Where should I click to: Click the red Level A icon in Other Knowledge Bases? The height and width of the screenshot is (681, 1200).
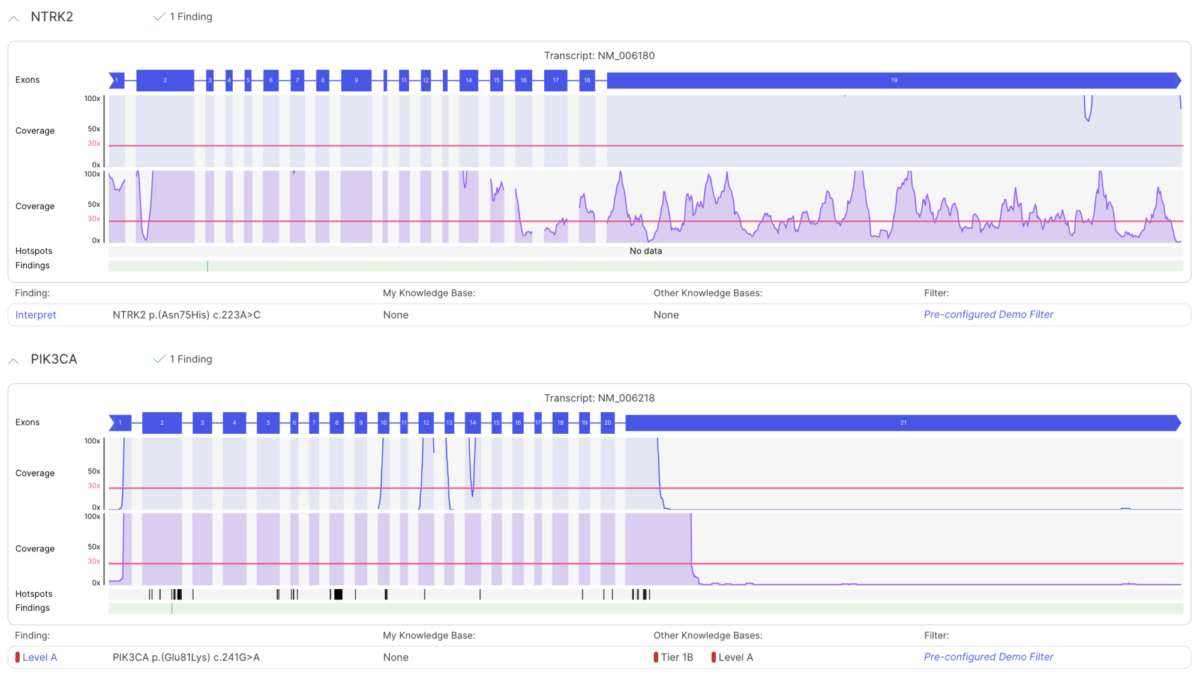pyautogui.click(x=713, y=657)
